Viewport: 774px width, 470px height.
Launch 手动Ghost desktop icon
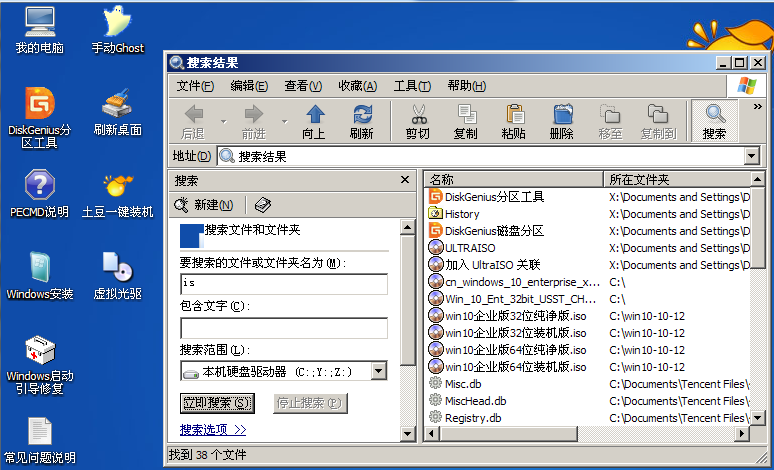(x=117, y=30)
